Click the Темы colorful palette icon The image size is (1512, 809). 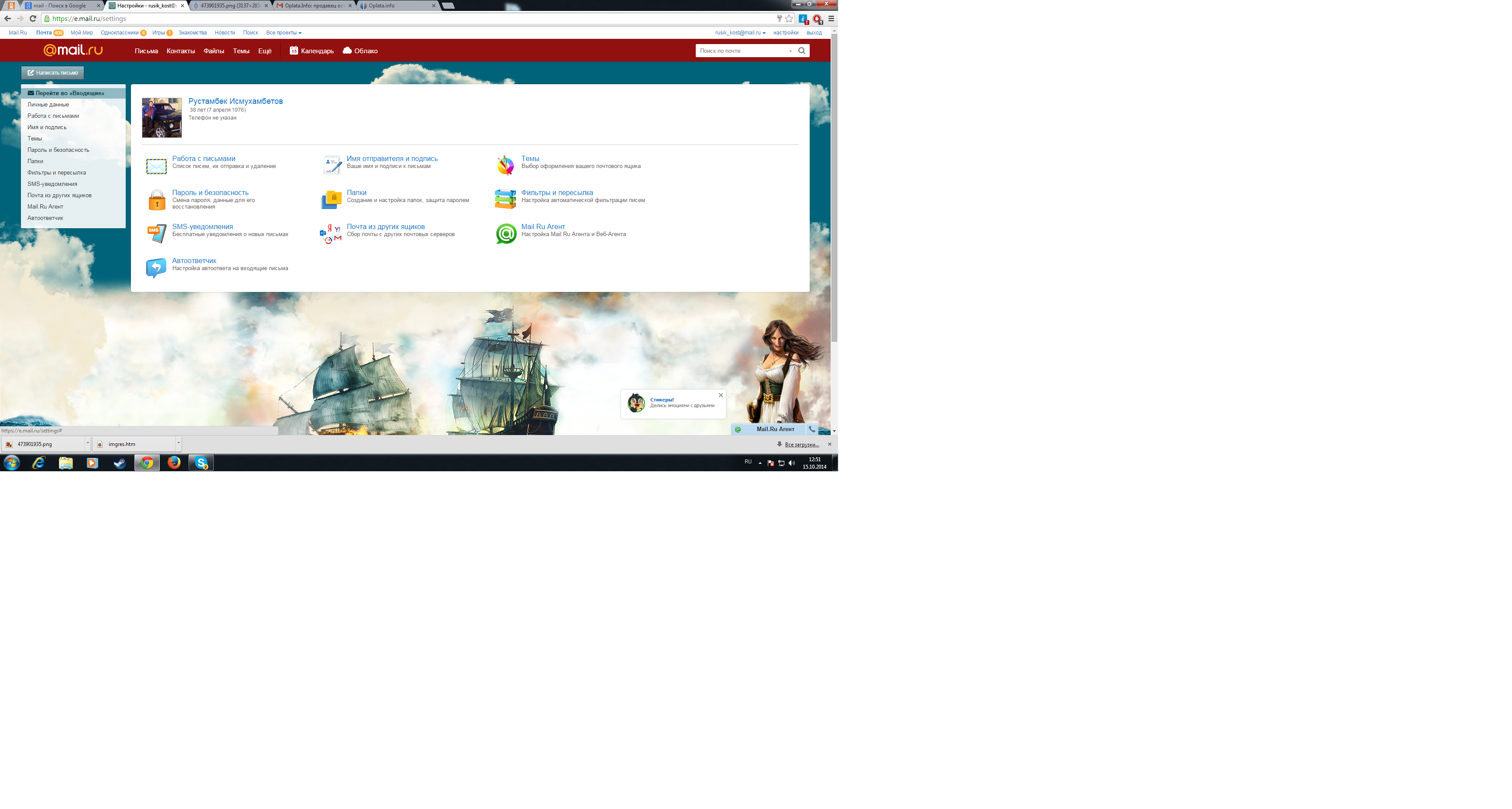(505, 165)
